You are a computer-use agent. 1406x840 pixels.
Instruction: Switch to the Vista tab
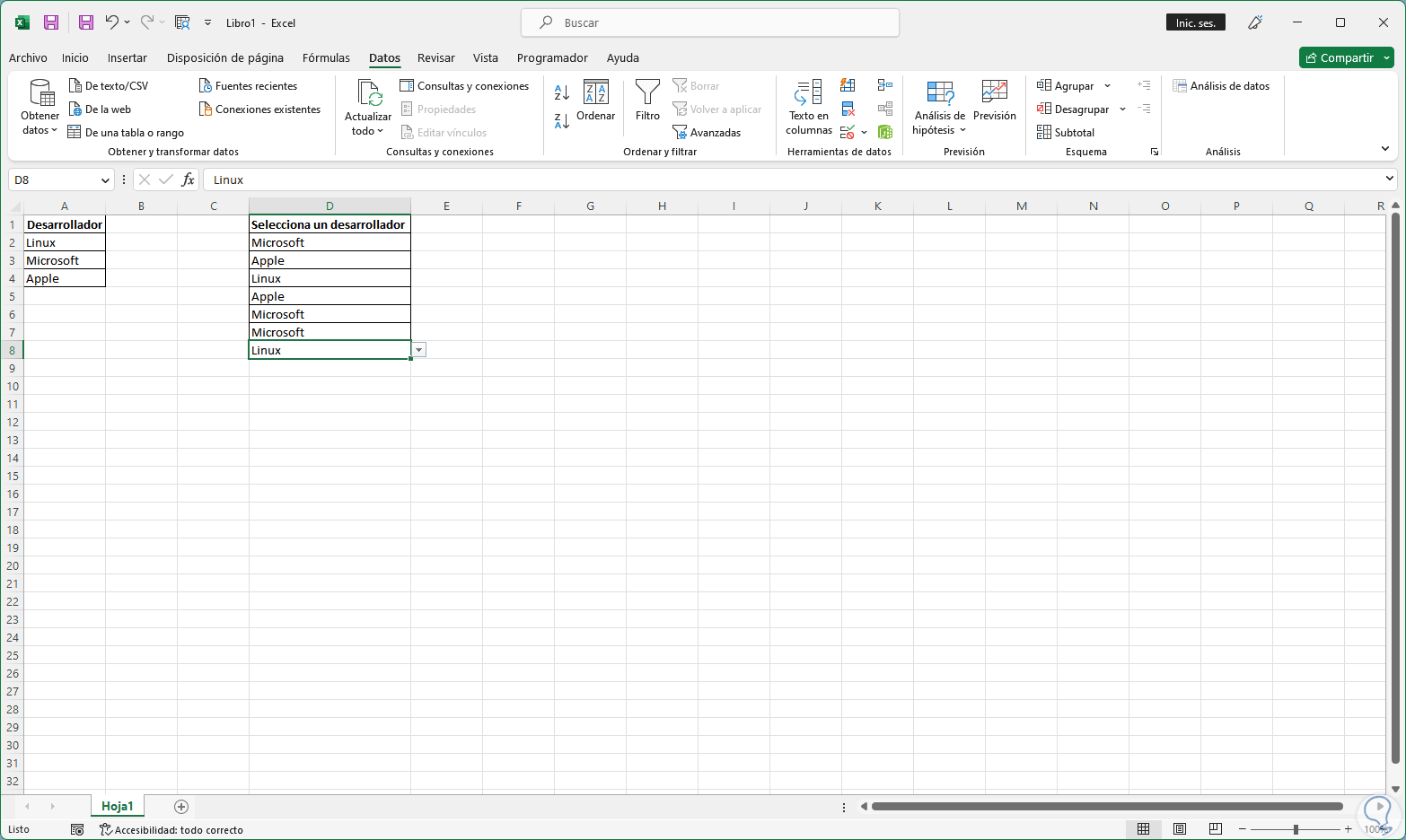[486, 57]
